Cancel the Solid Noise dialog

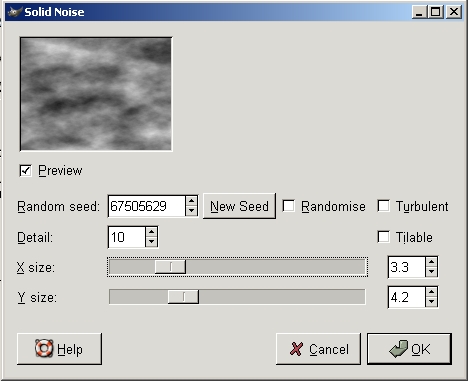318,349
